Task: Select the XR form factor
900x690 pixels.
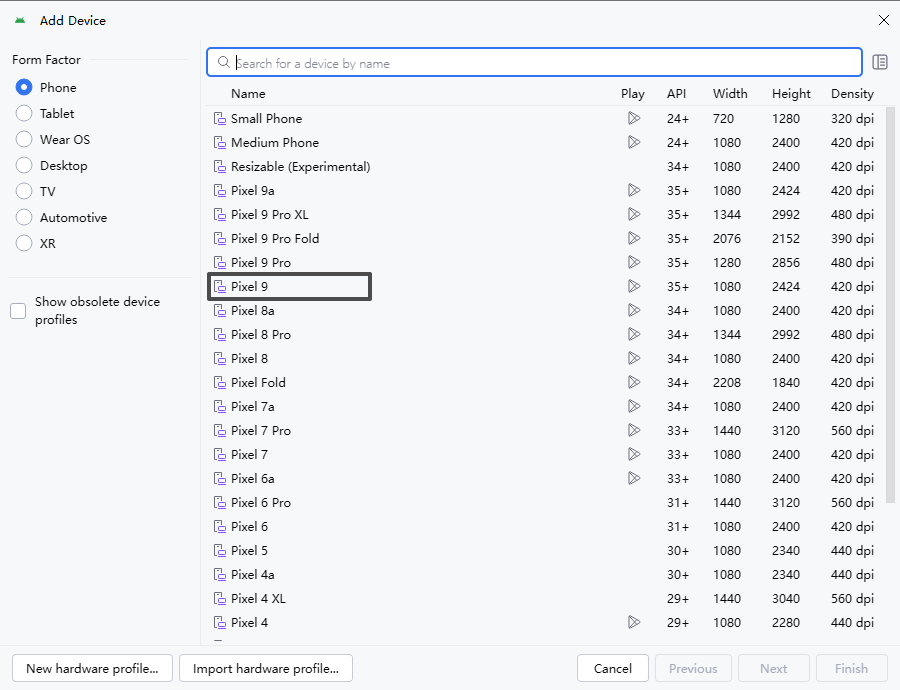Action: [x=24, y=243]
